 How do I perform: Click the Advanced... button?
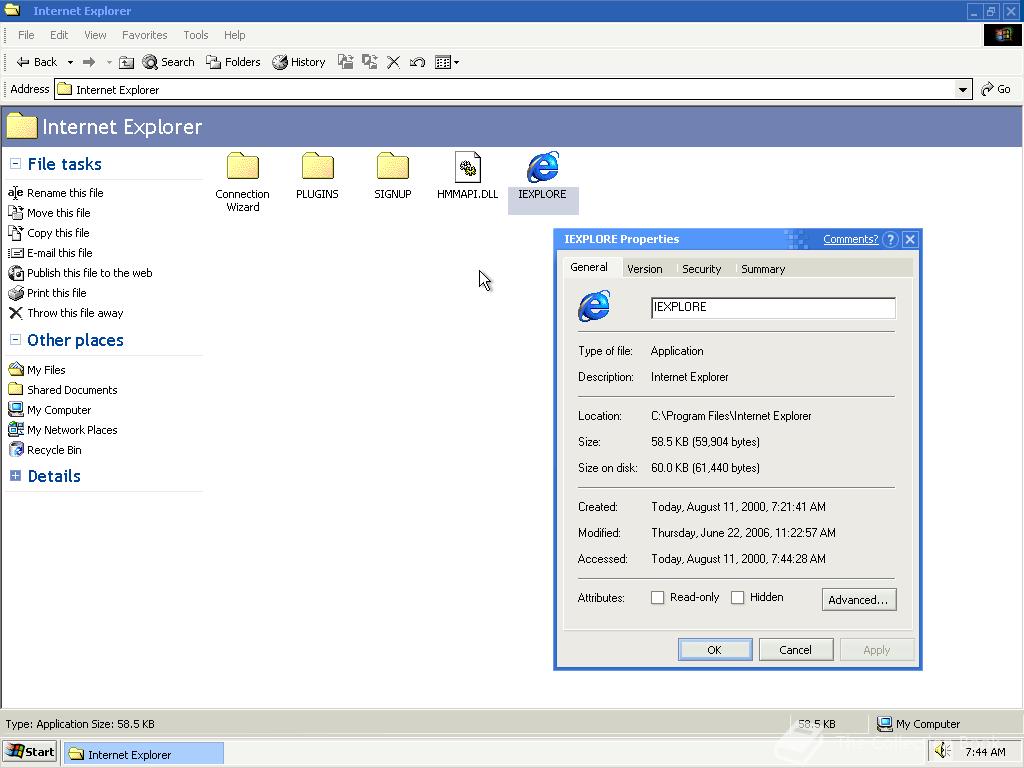[x=859, y=600]
